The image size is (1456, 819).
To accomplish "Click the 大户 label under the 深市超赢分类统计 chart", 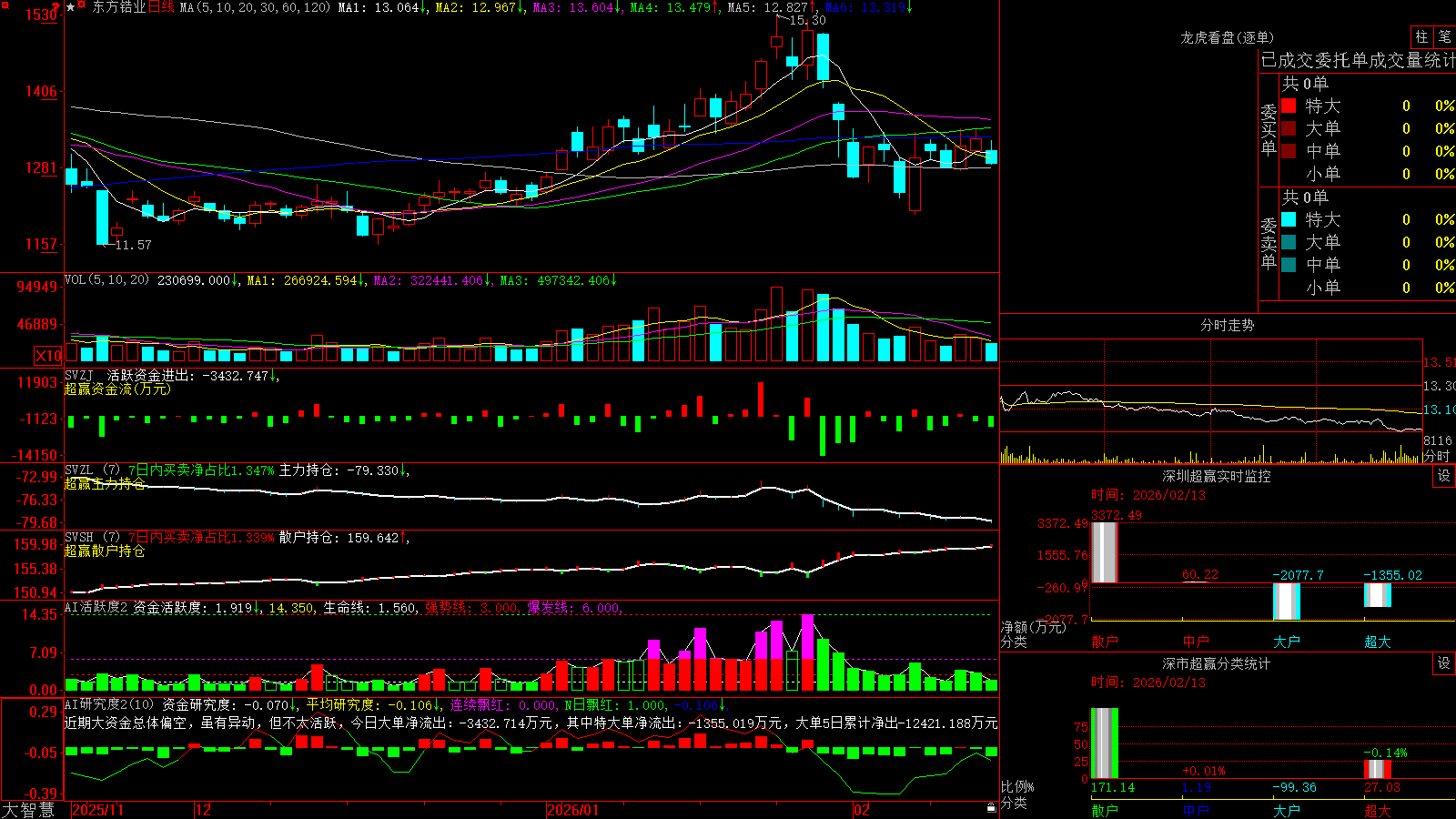I will coord(1286,810).
